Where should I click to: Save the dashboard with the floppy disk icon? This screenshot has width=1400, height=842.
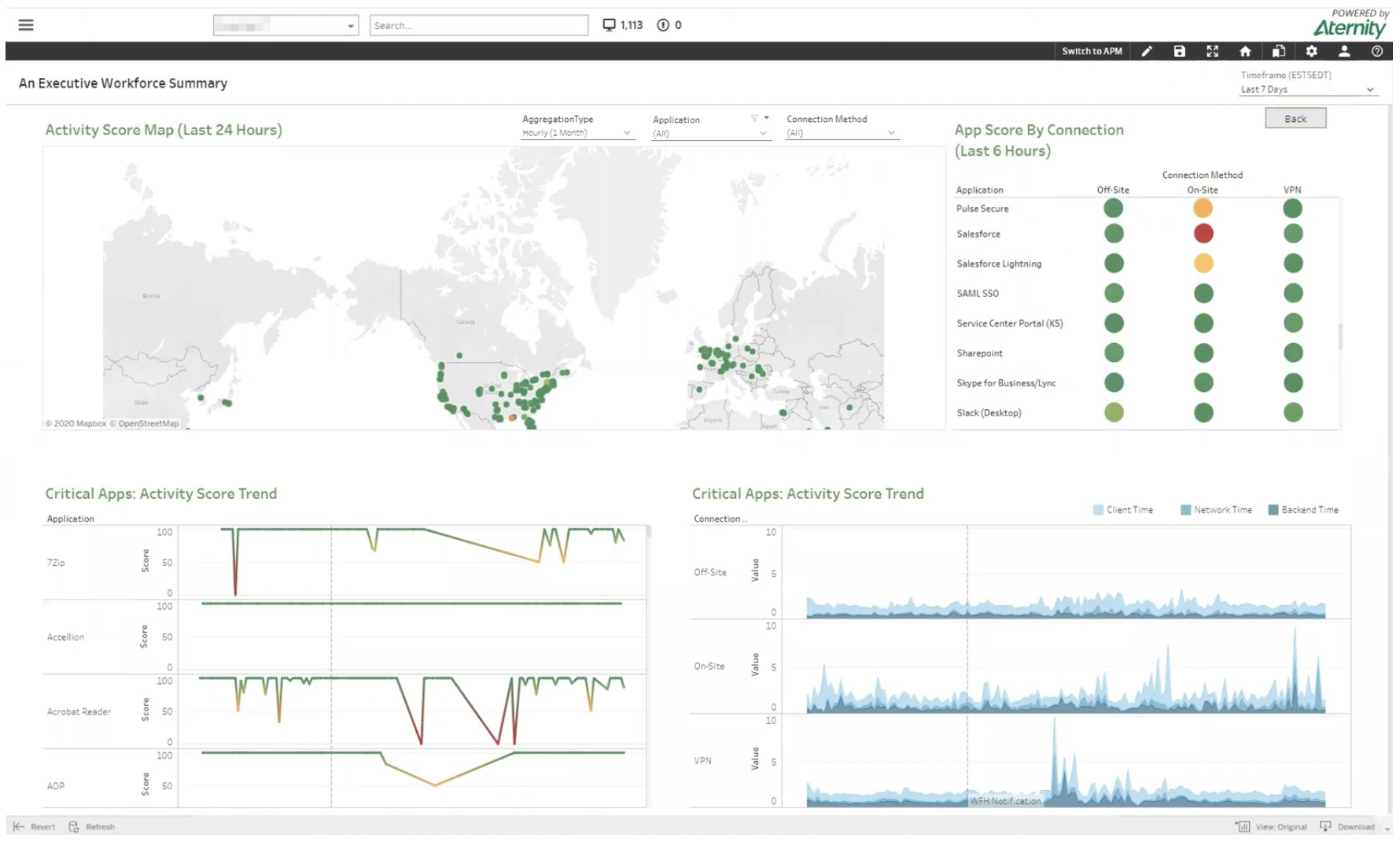click(x=1179, y=51)
